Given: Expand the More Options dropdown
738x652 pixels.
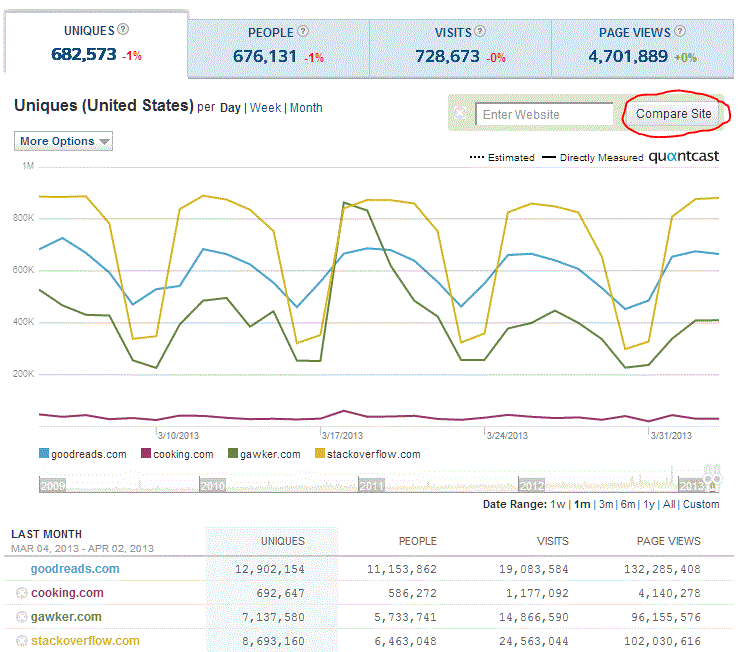Looking at the screenshot, I should point(63,141).
